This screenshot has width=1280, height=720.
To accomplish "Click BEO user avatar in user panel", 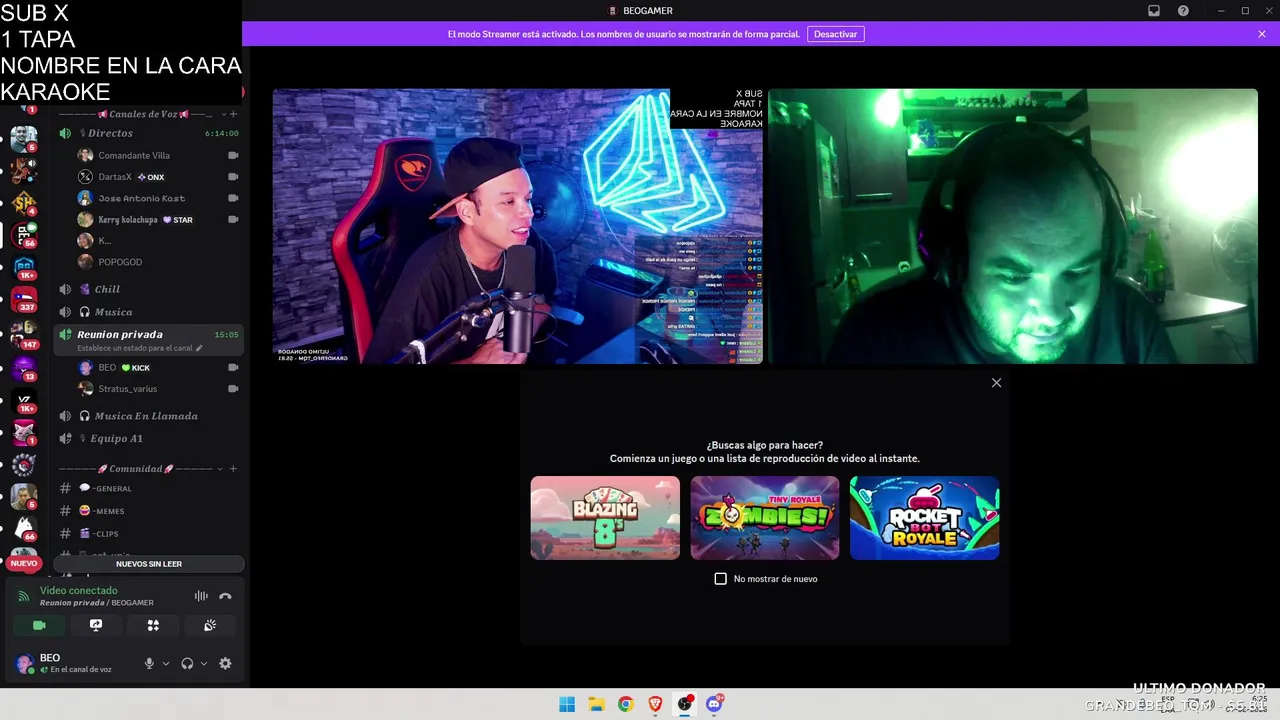I will [25, 664].
